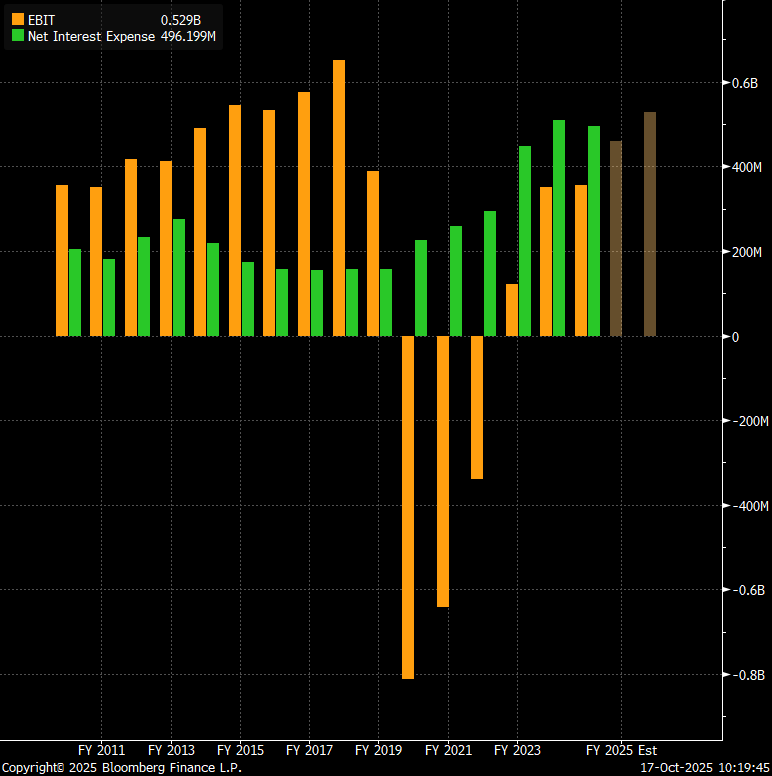The height and width of the screenshot is (776, 772).
Task: Click the EBIT value 0.529B
Action: [x=181, y=20]
